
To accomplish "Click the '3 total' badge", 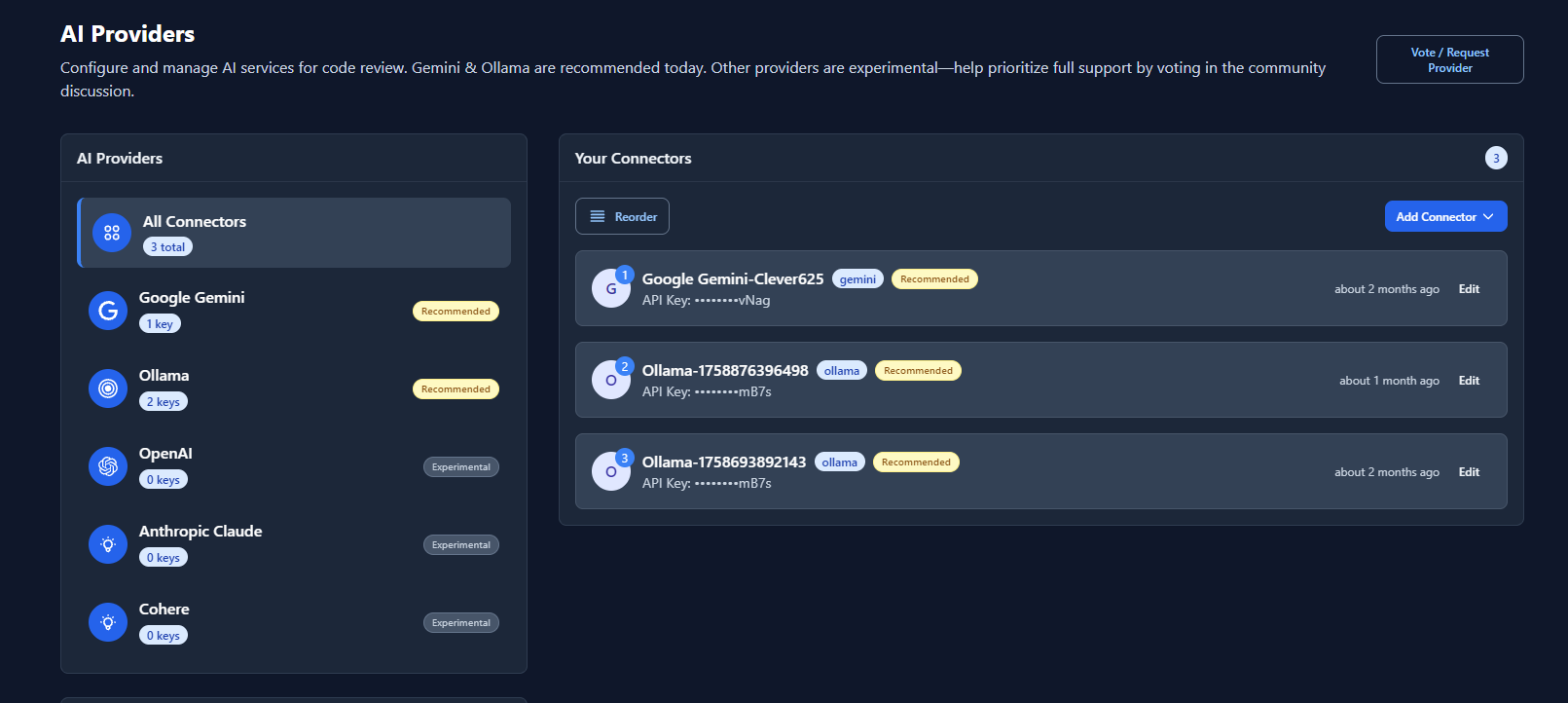I will point(167,247).
